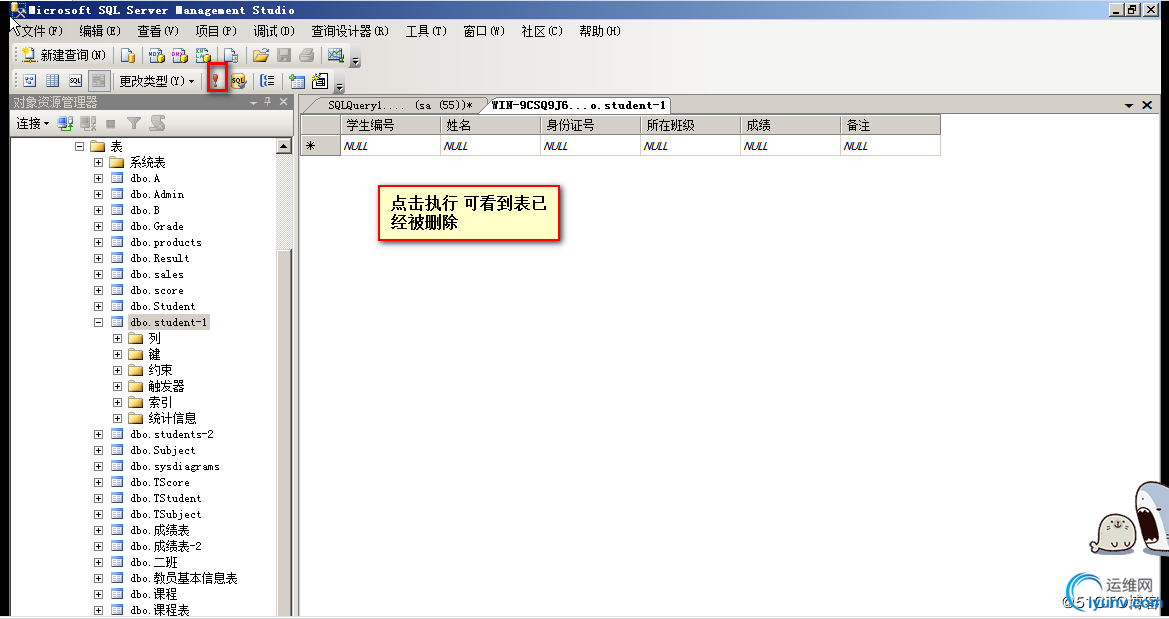Open an Analysis Services DMX Query
Screen dimensions: 1169x619
180,56
